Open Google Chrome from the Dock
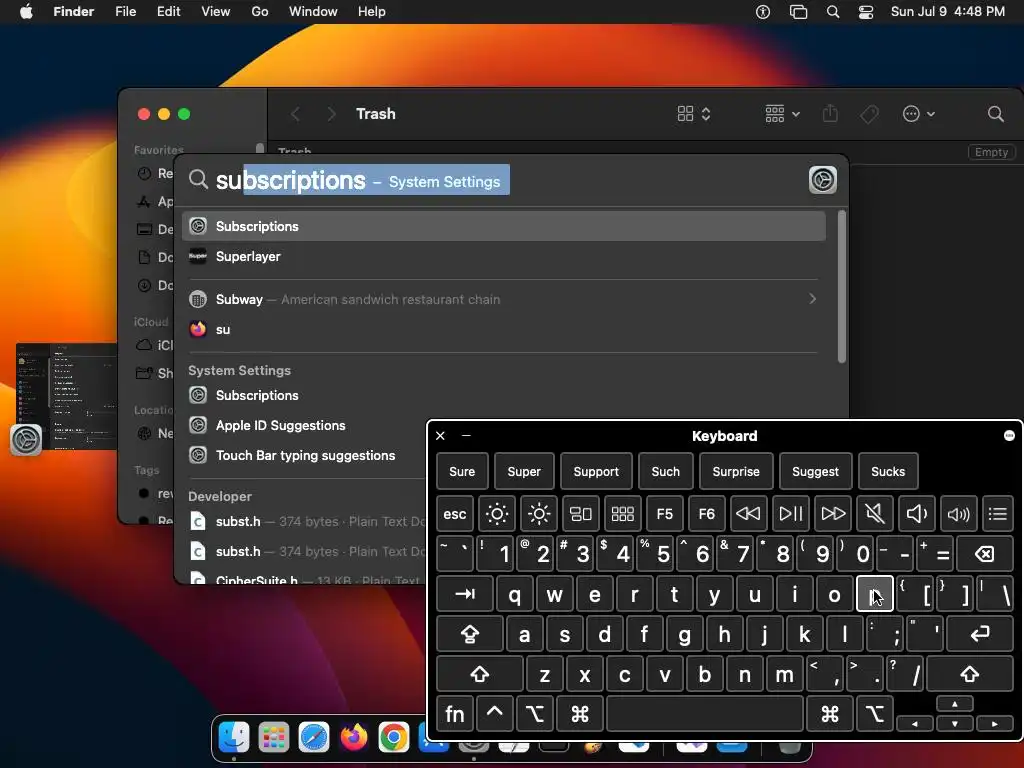The height and width of the screenshot is (768, 1024). (x=393, y=737)
